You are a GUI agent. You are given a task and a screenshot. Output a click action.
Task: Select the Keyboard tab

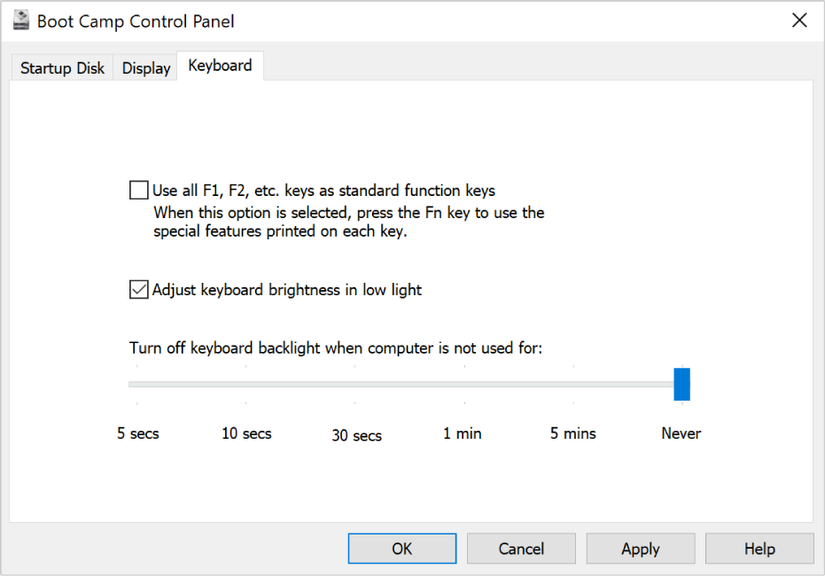219,65
